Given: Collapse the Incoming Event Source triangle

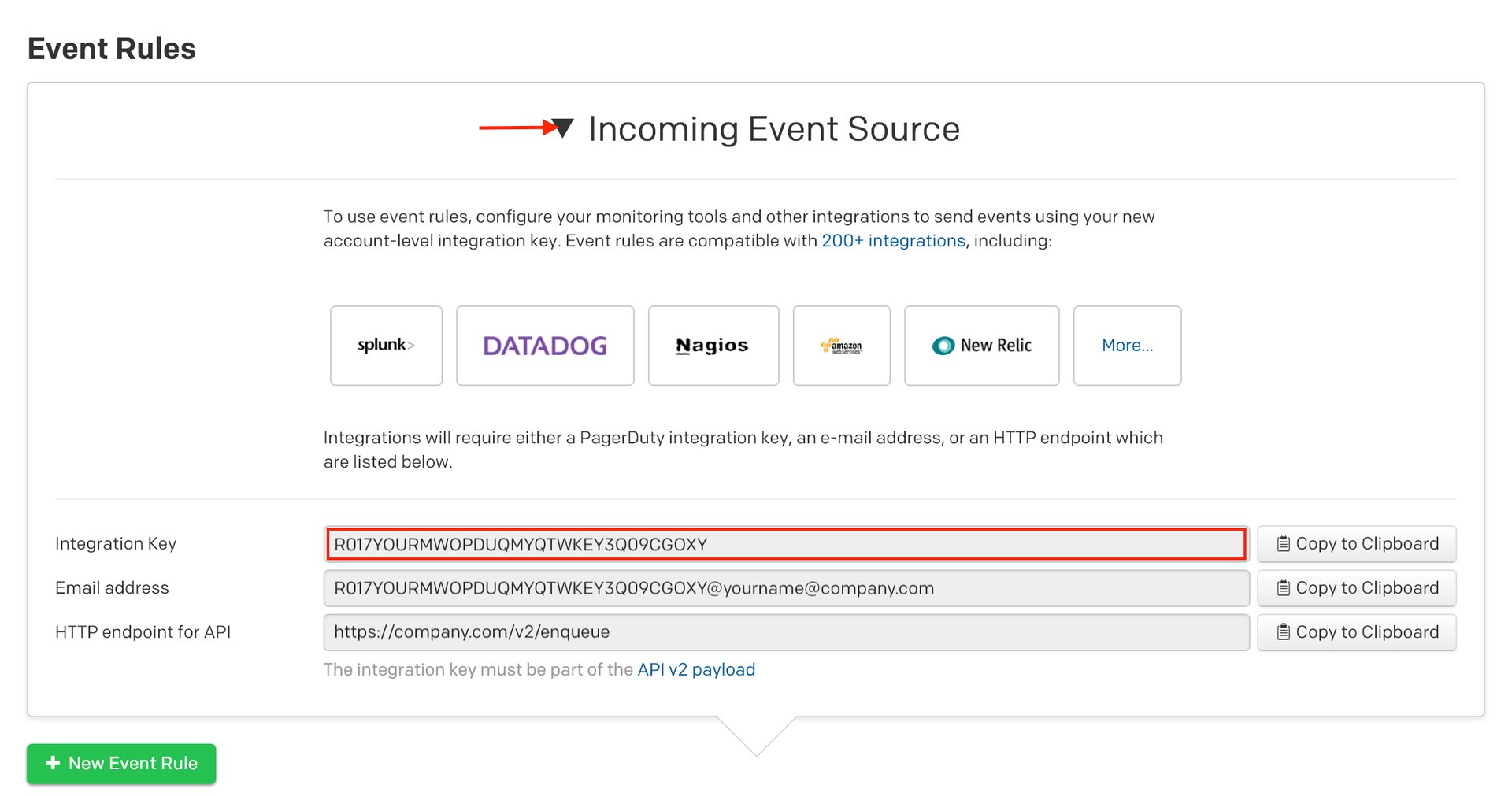Looking at the screenshot, I should [562, 128].
